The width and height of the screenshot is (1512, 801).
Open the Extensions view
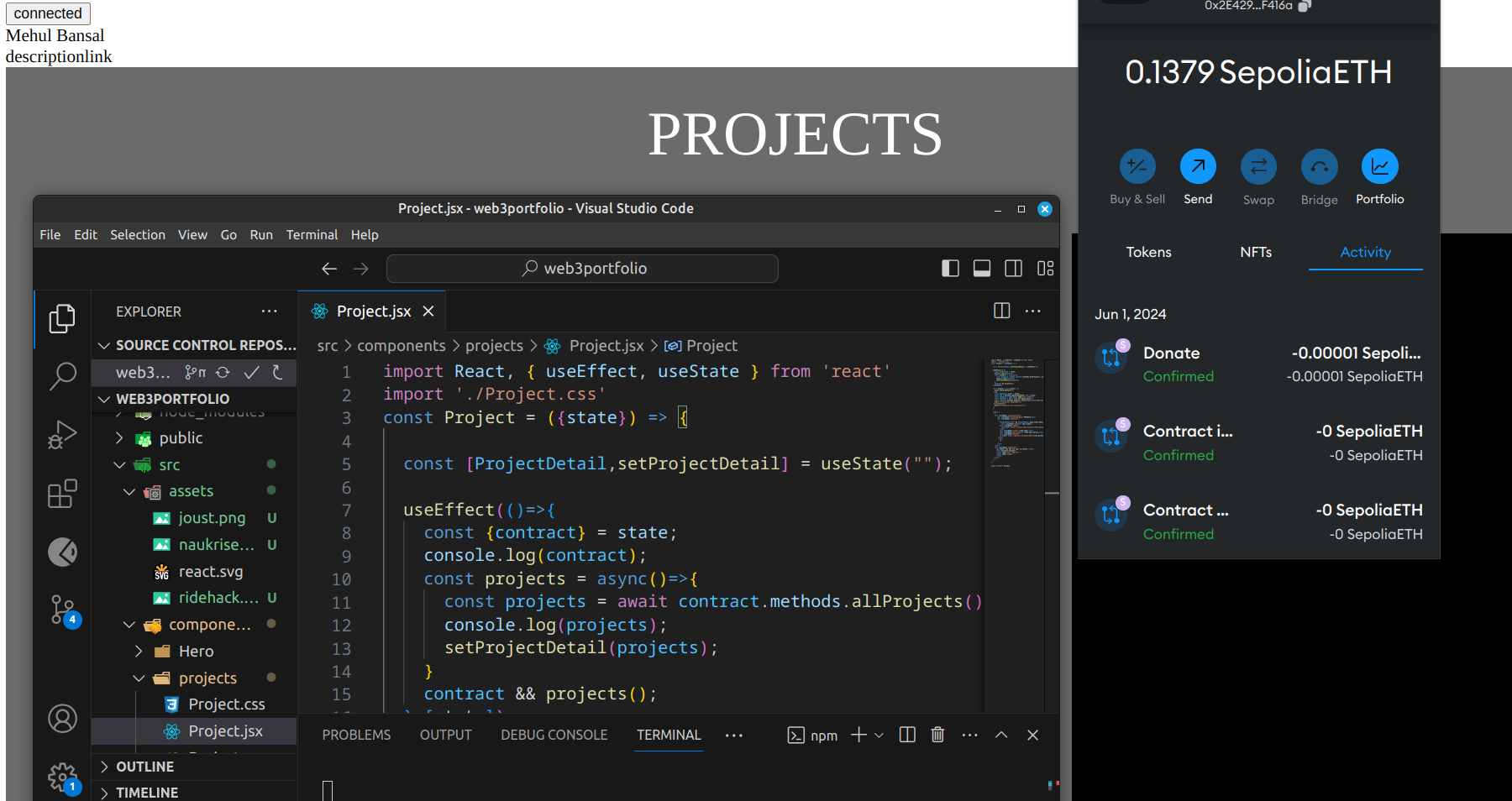click(62, 494)
